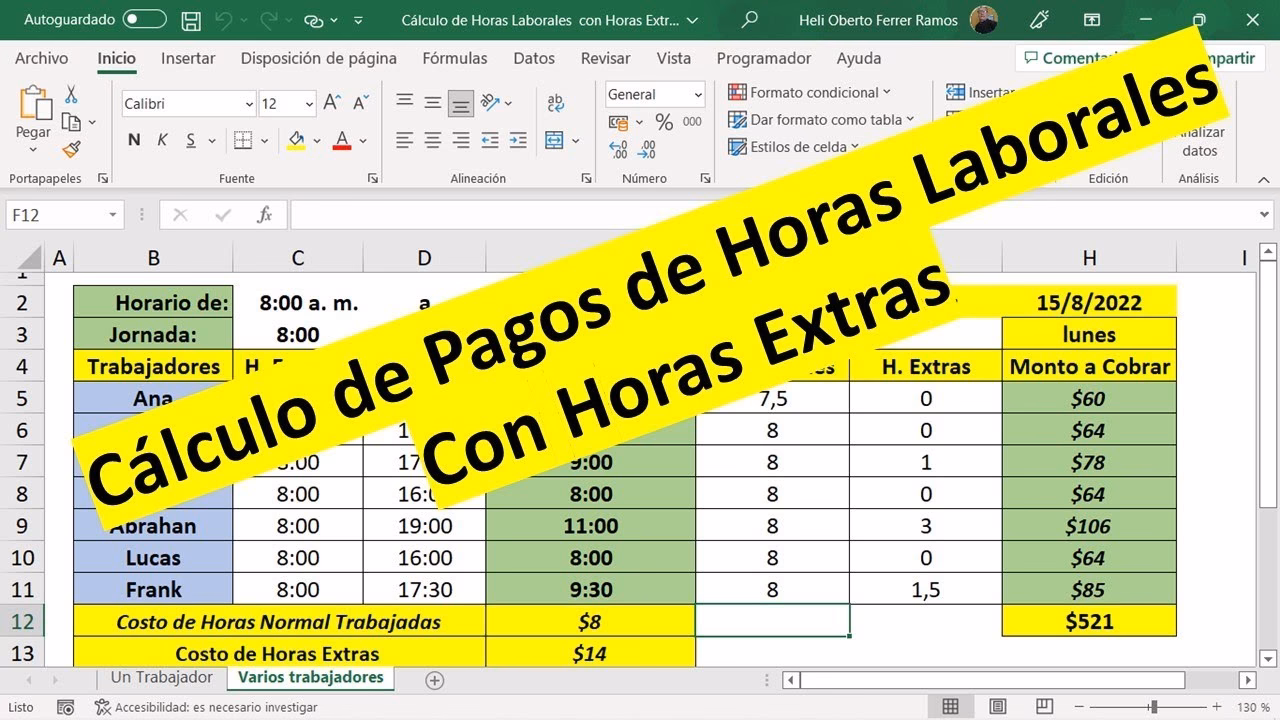Switch to the Fórmulas ribbon tab
Viewport: 1280px width, 720px height.
click(x=455, y=58)
